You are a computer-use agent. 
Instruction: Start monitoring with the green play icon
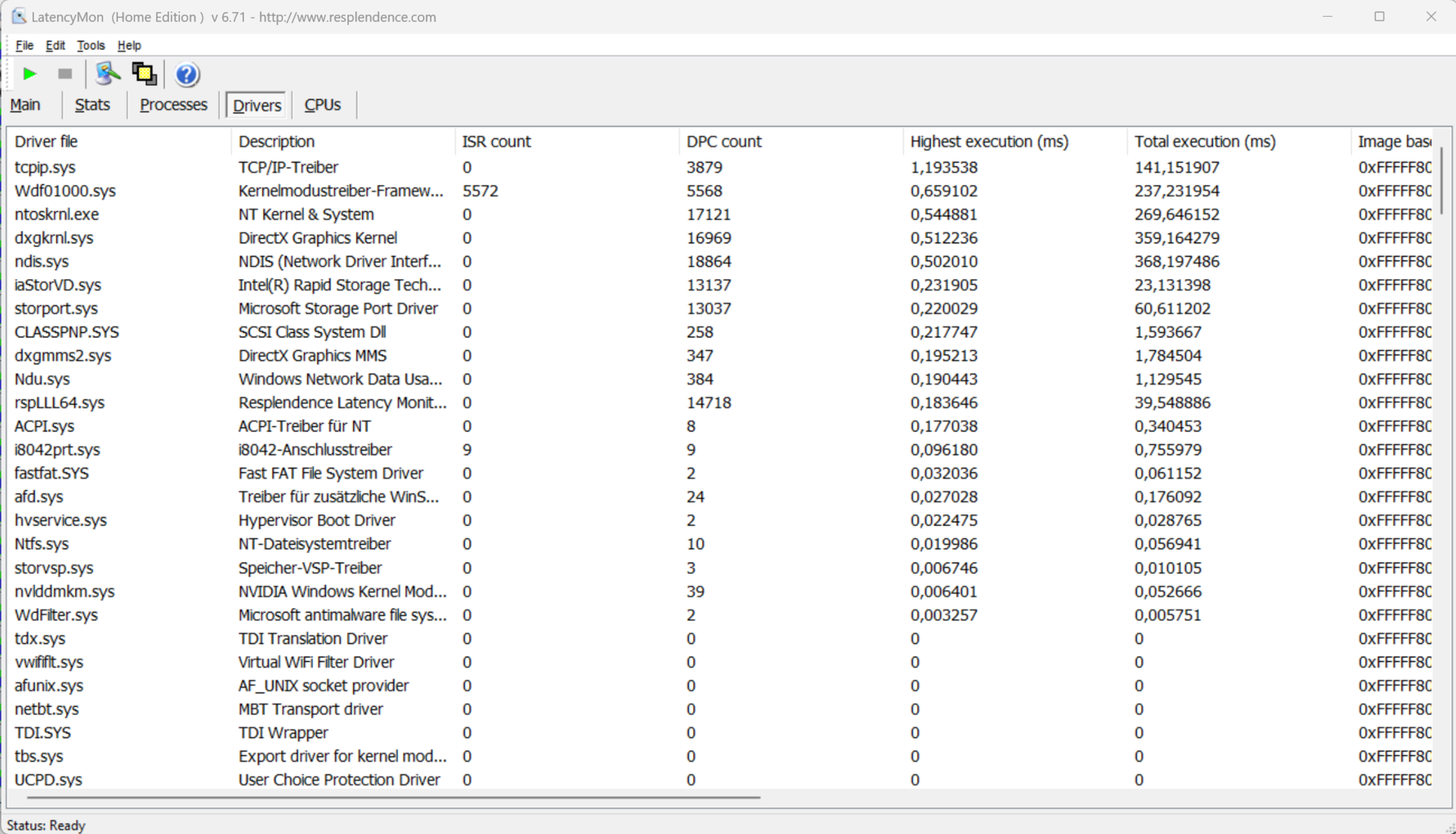coord(30,74)
